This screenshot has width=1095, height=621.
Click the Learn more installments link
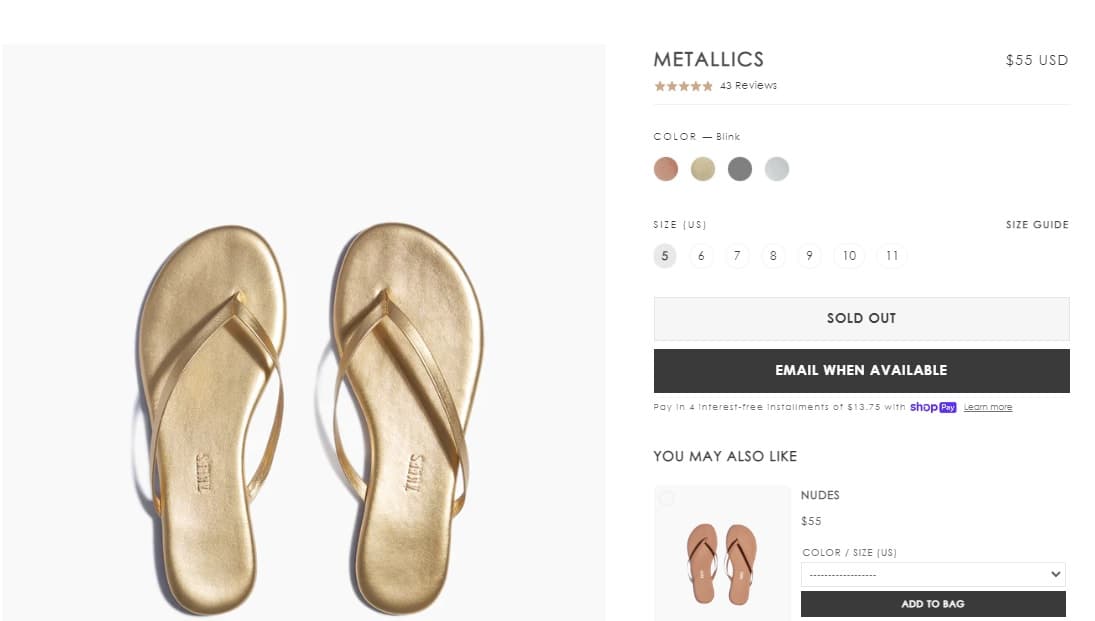click(988, 407)
